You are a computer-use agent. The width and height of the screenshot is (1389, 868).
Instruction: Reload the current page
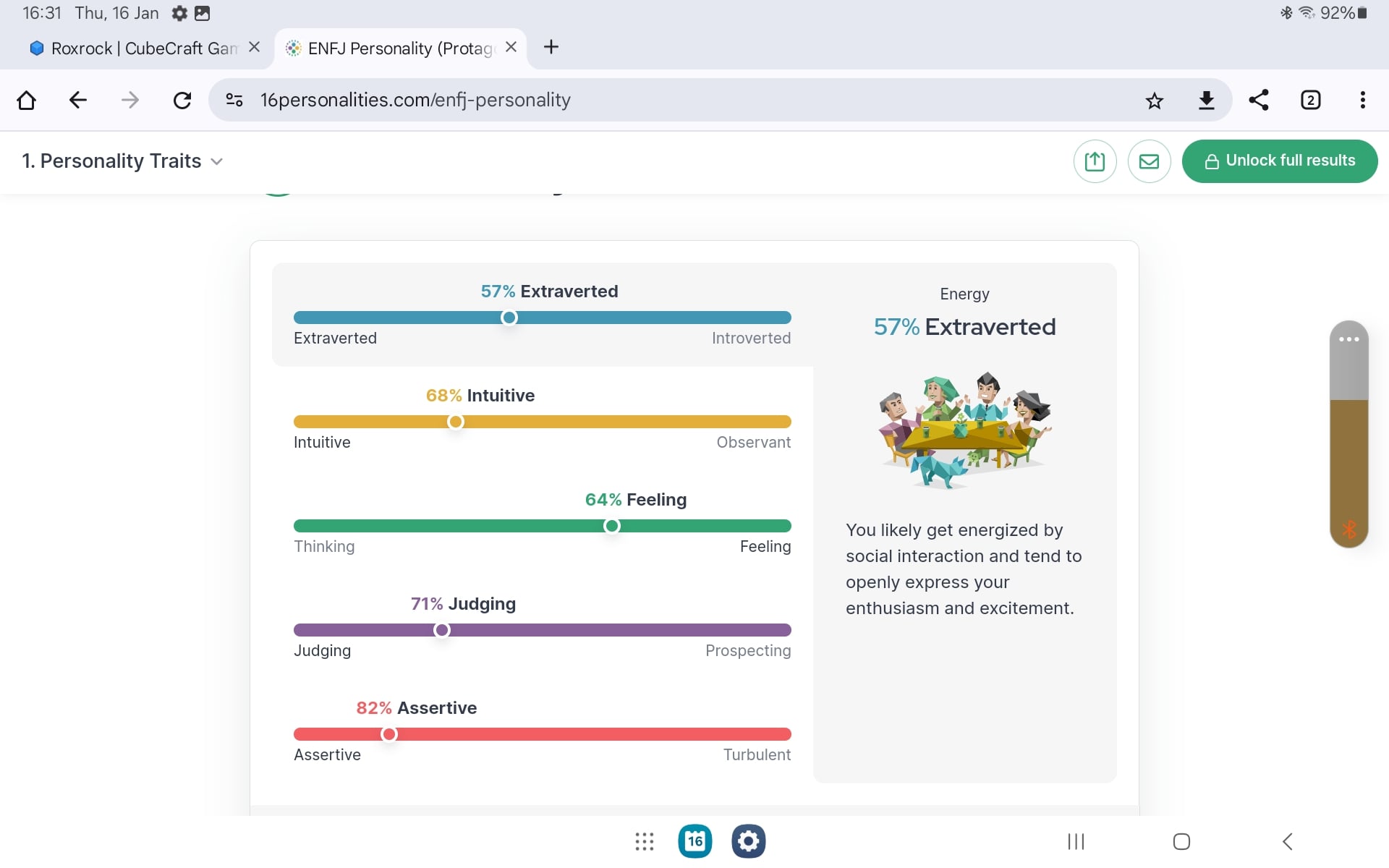(182, 100)
